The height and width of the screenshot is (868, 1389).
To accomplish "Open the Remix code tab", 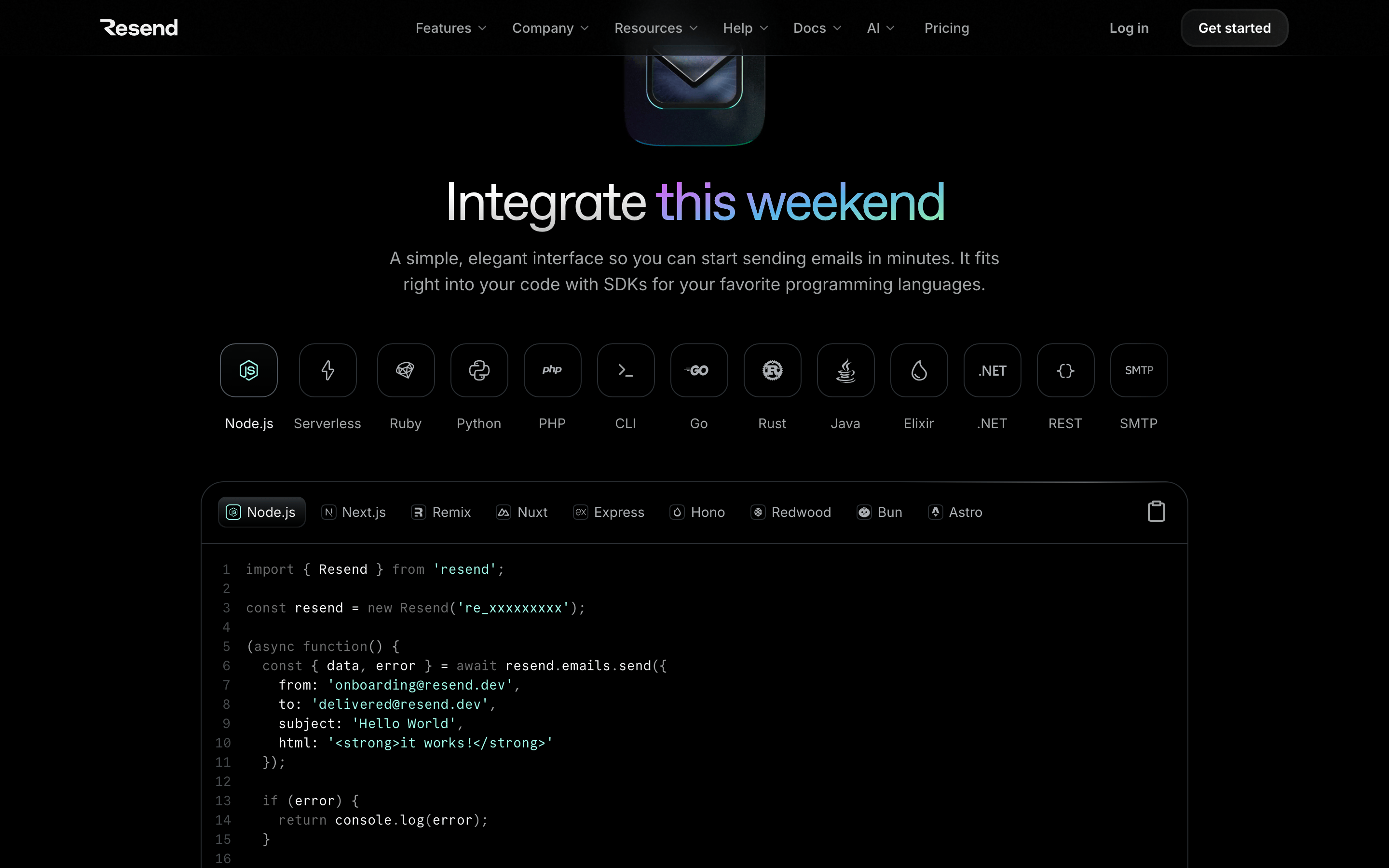I will point(441,512).
